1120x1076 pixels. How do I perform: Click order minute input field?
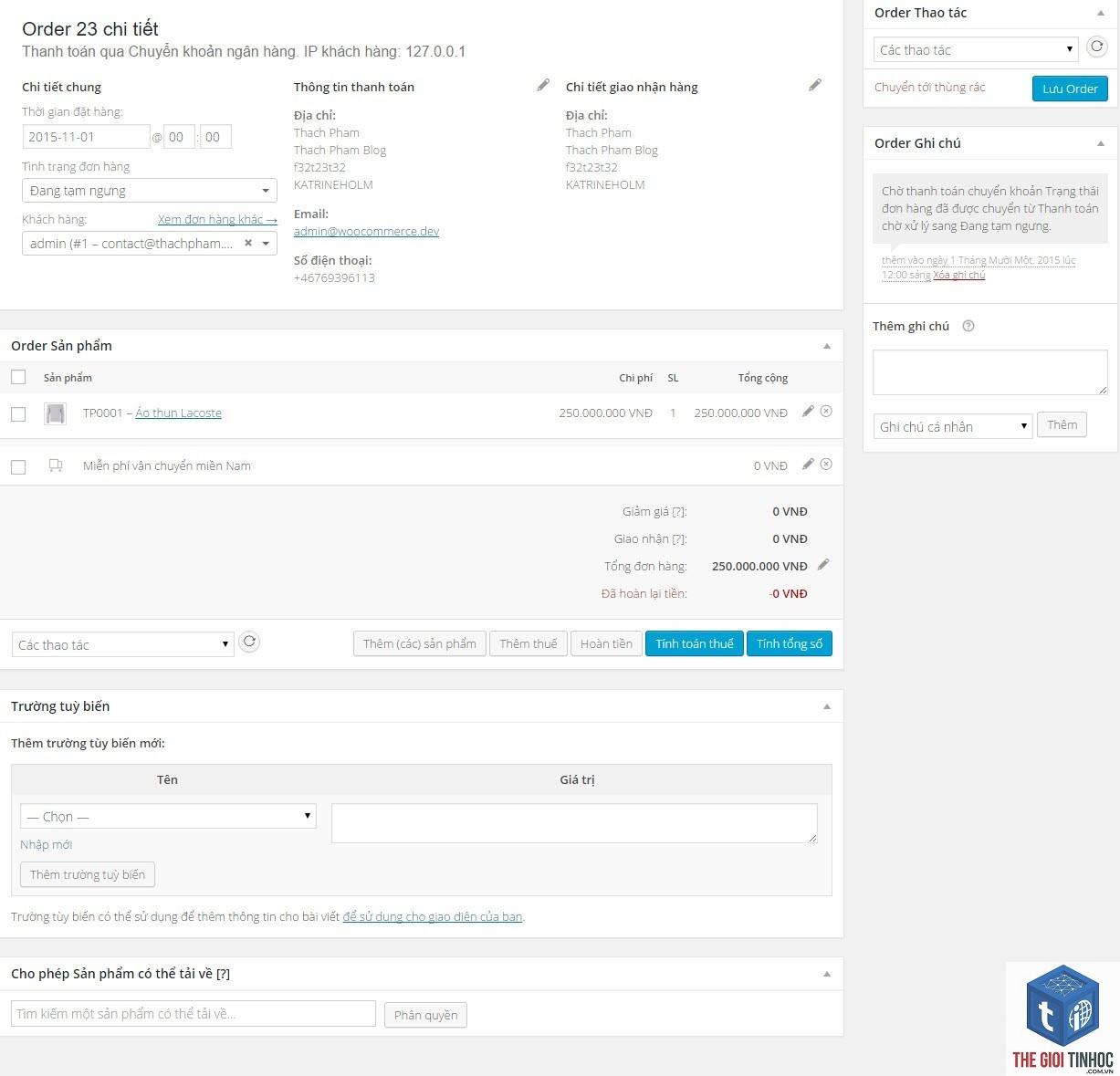point(215,137)
